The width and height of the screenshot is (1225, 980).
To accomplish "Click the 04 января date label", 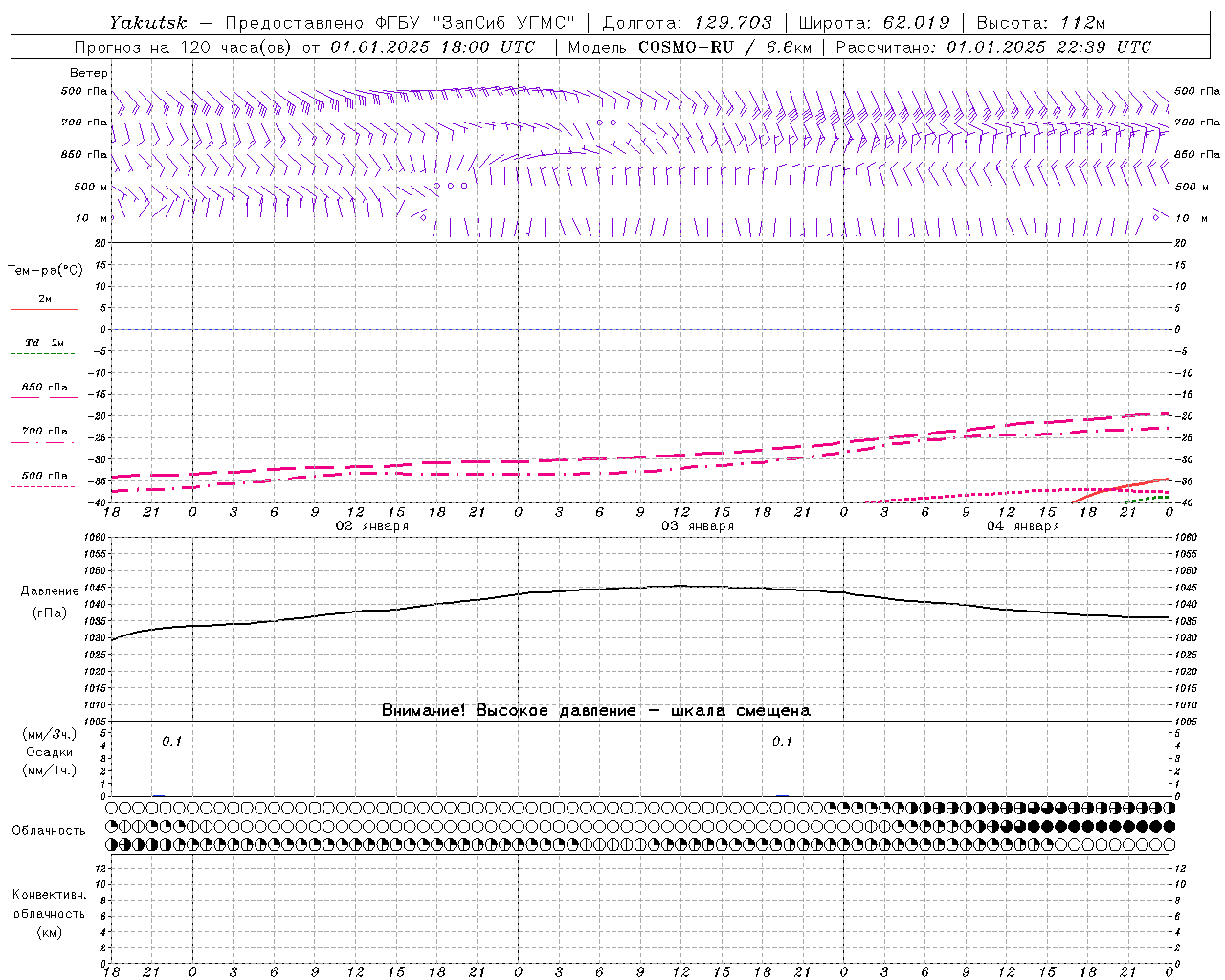I will click(x=1022, y=526).
